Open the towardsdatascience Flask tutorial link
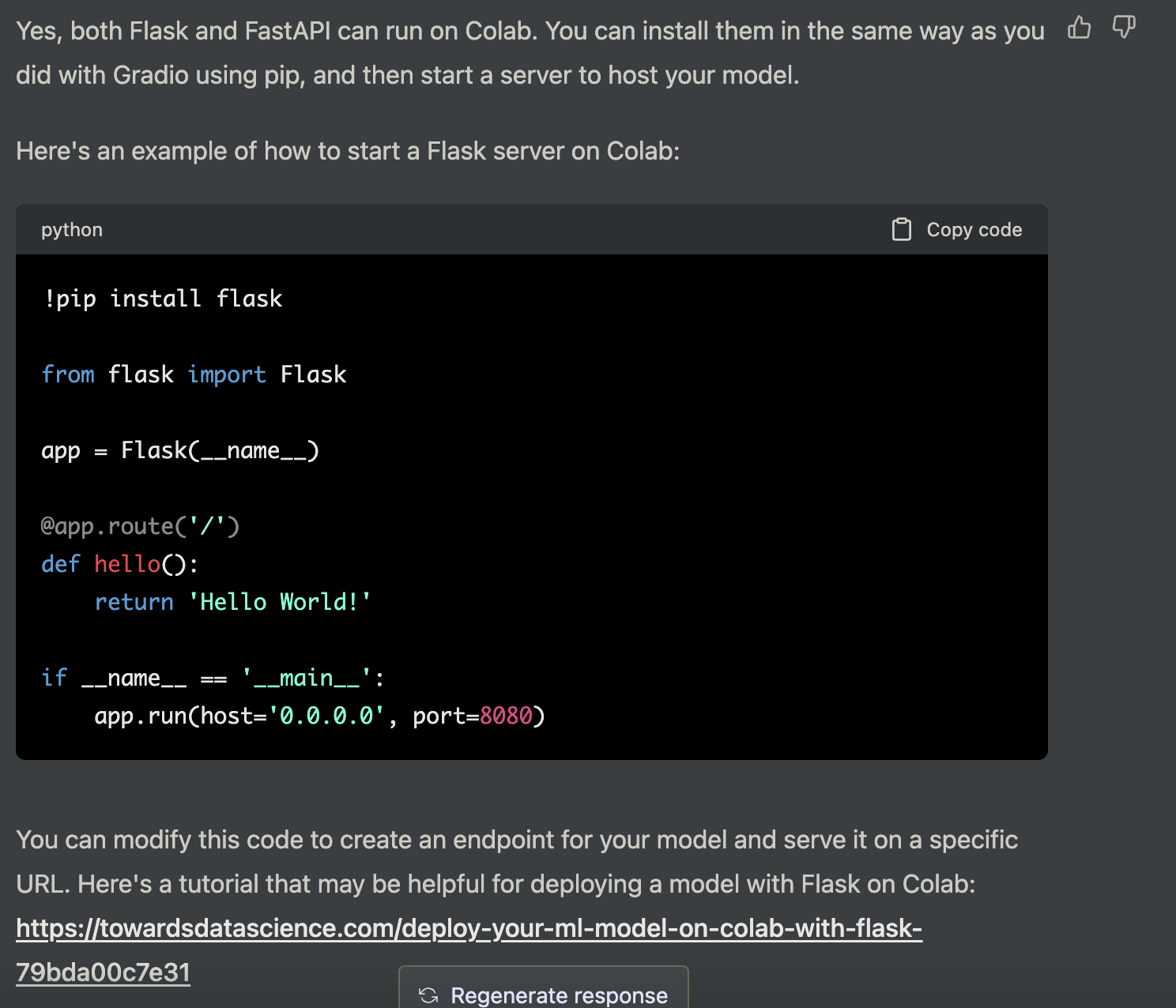This screenshot has width=1176, height=1008. click(x=469, y=950)
